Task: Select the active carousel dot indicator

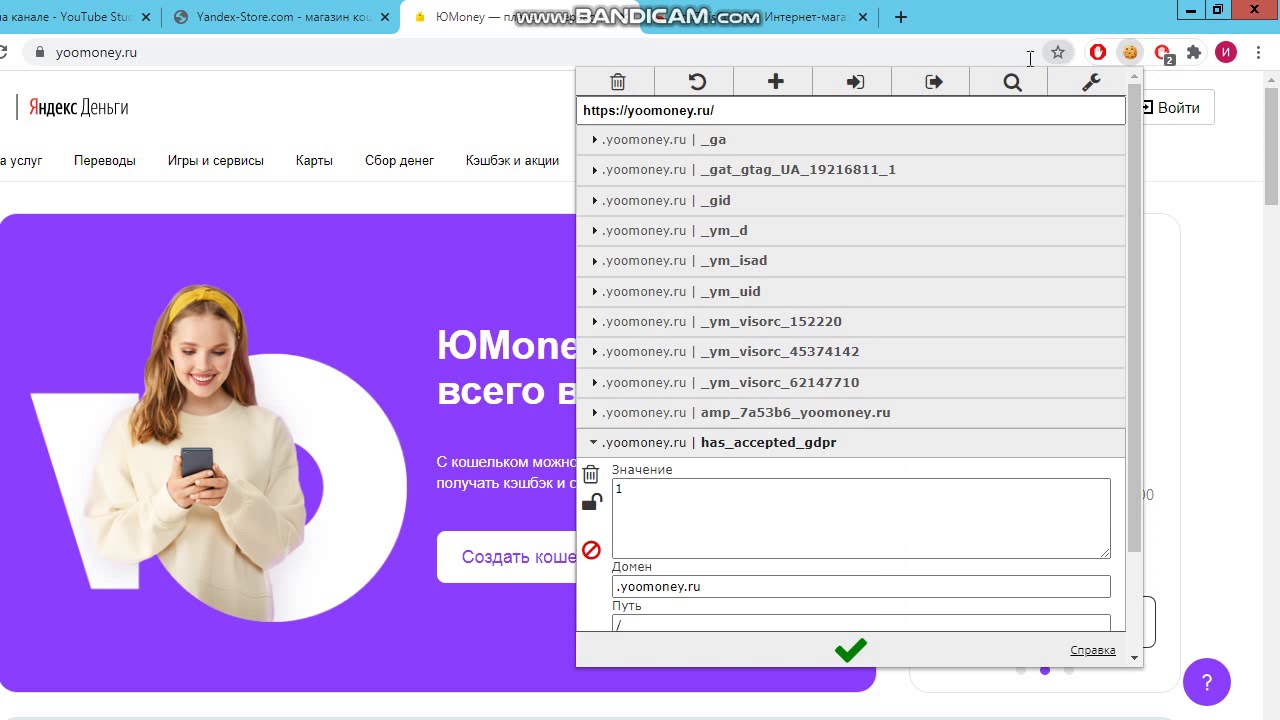Action: (1045, 670)
